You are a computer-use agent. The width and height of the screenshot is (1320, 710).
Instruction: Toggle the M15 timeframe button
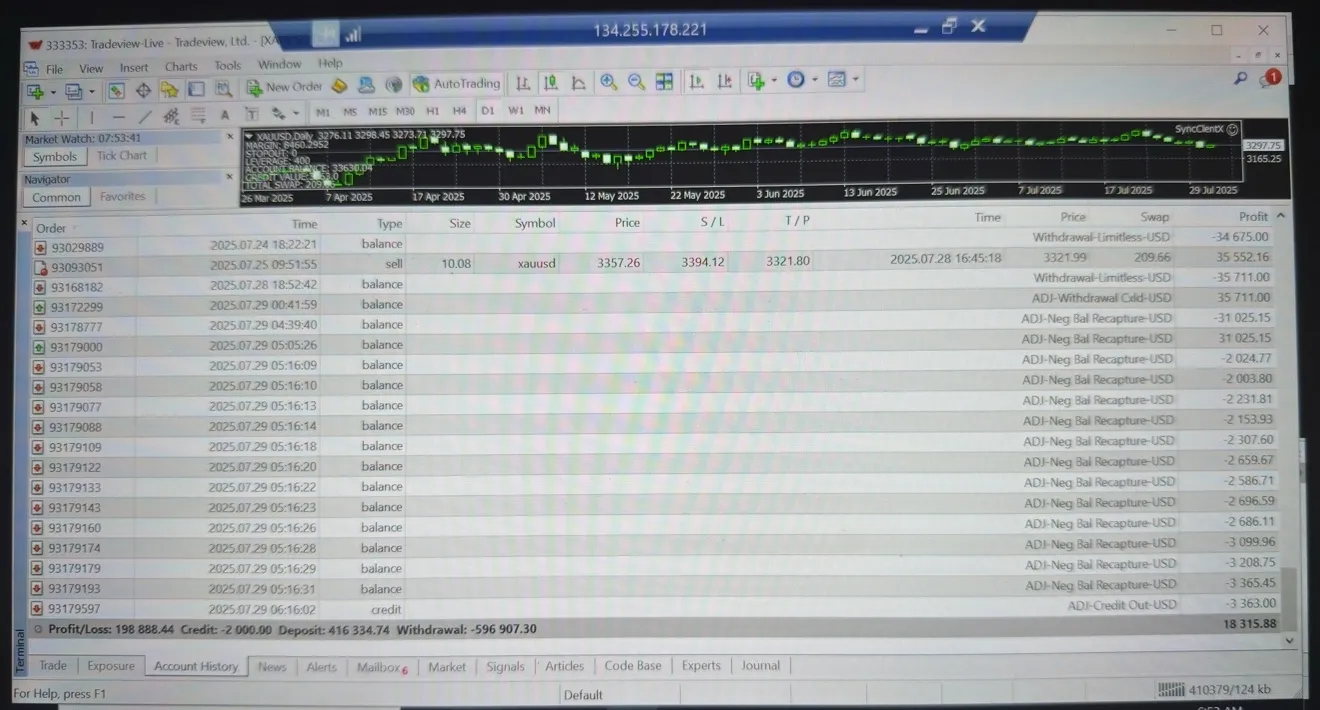(x=377, y=112)
